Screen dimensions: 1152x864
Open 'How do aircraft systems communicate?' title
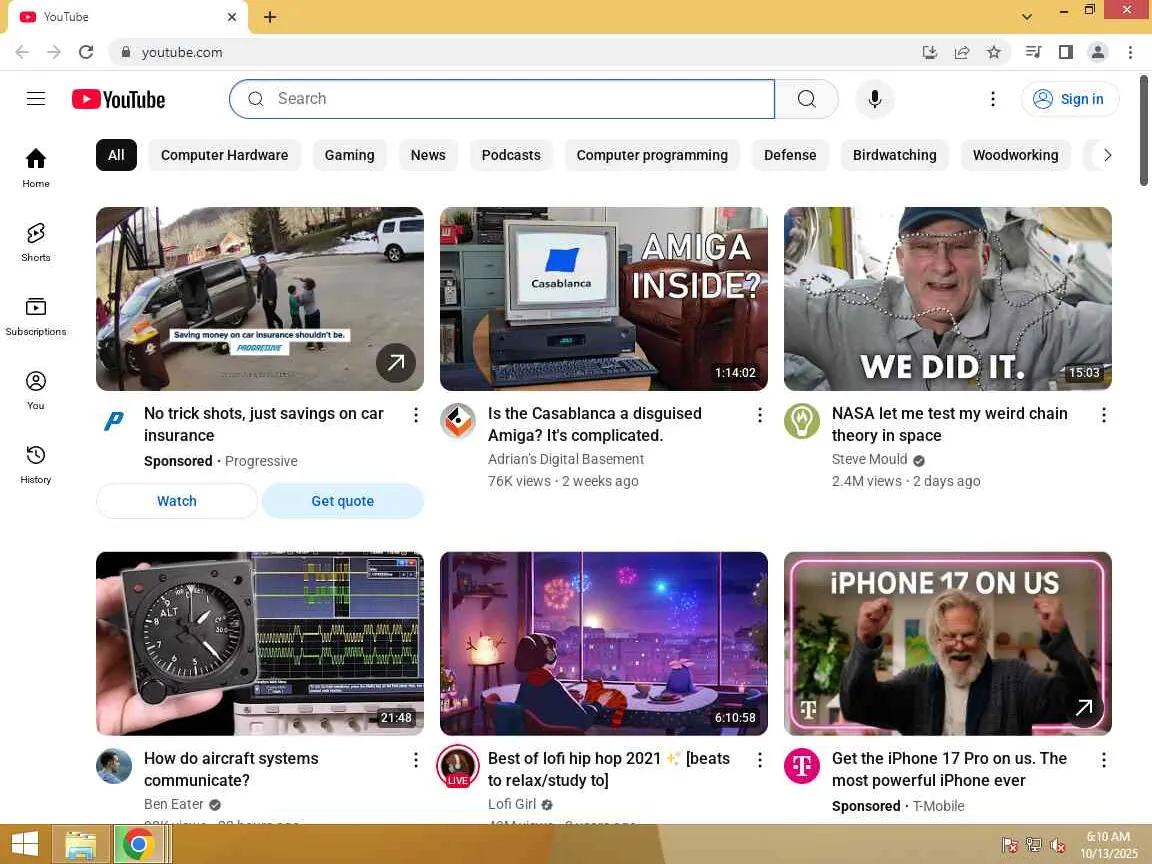point(231,768)
